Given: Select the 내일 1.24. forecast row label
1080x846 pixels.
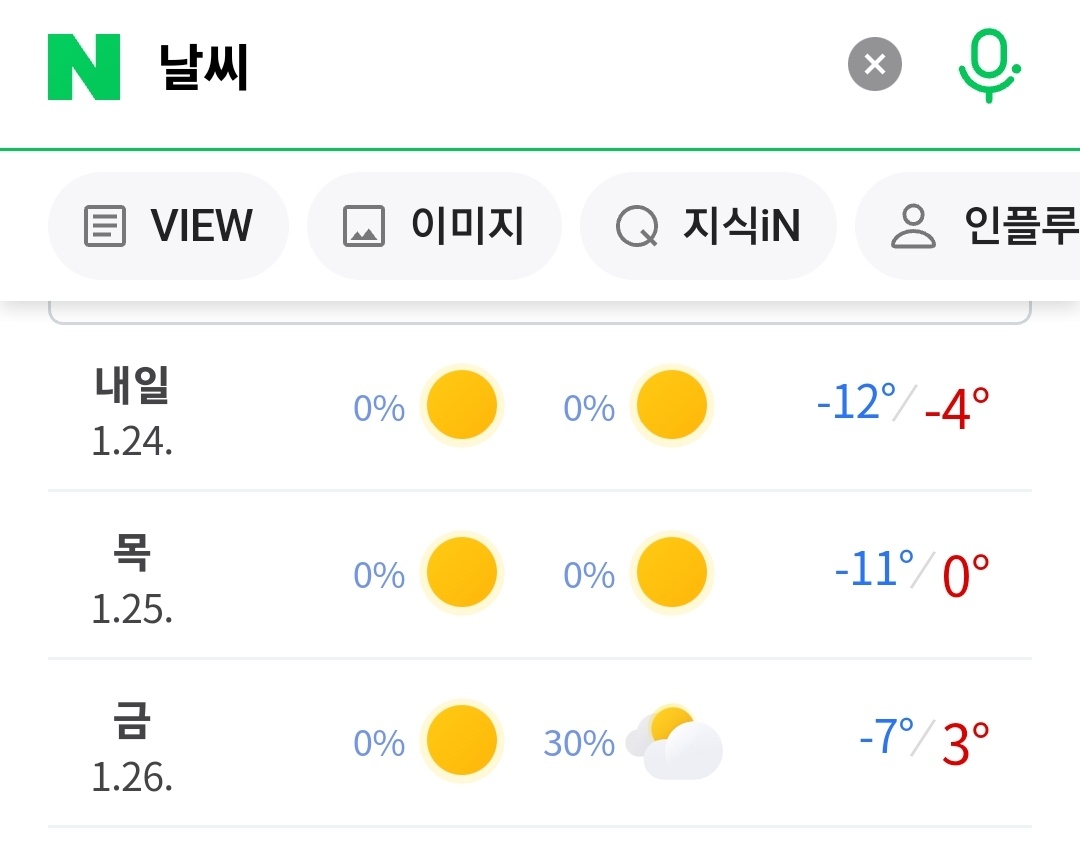Looking at the screenshot, I should point(132,412).
